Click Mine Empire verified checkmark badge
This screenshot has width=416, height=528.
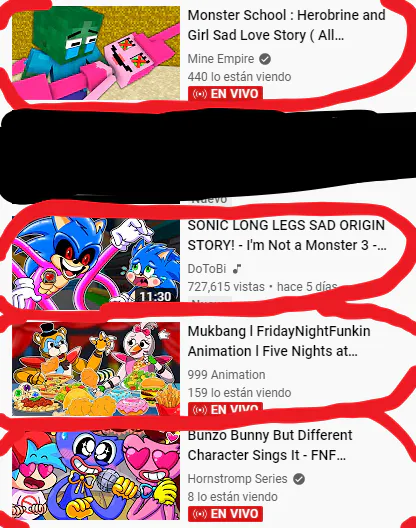pyautogui.click(x=265, y=59)
